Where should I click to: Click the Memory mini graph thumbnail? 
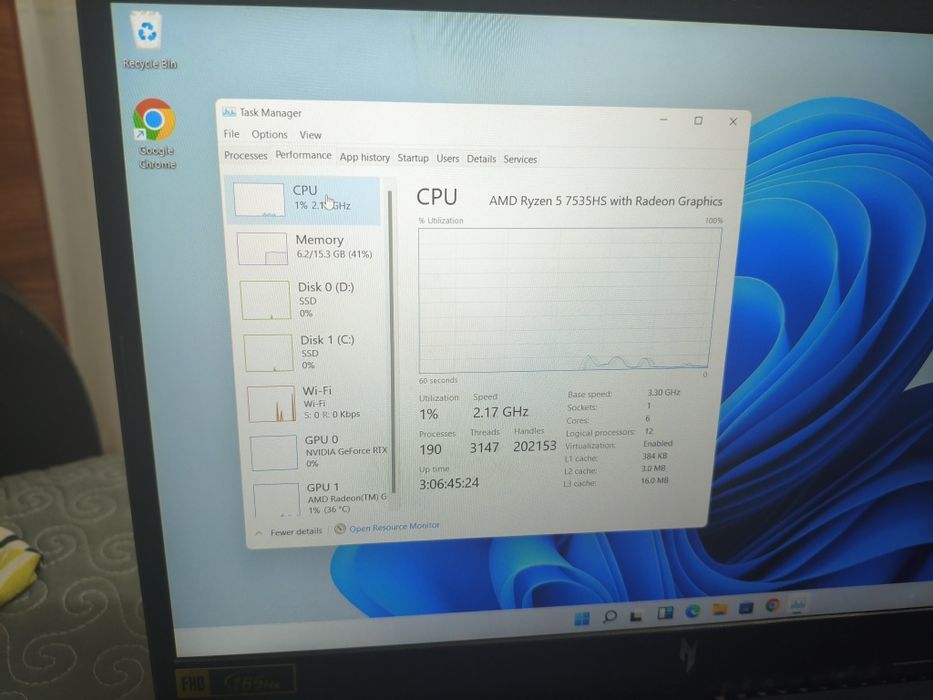(262, 248)
